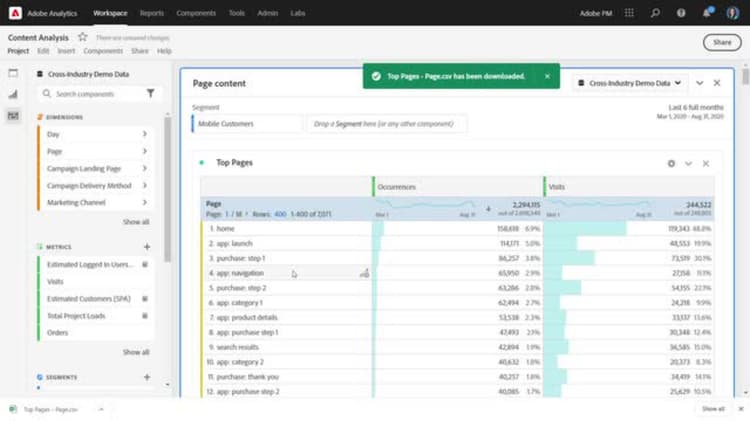Add a new segment with plus icon

[x=147, y=377]
